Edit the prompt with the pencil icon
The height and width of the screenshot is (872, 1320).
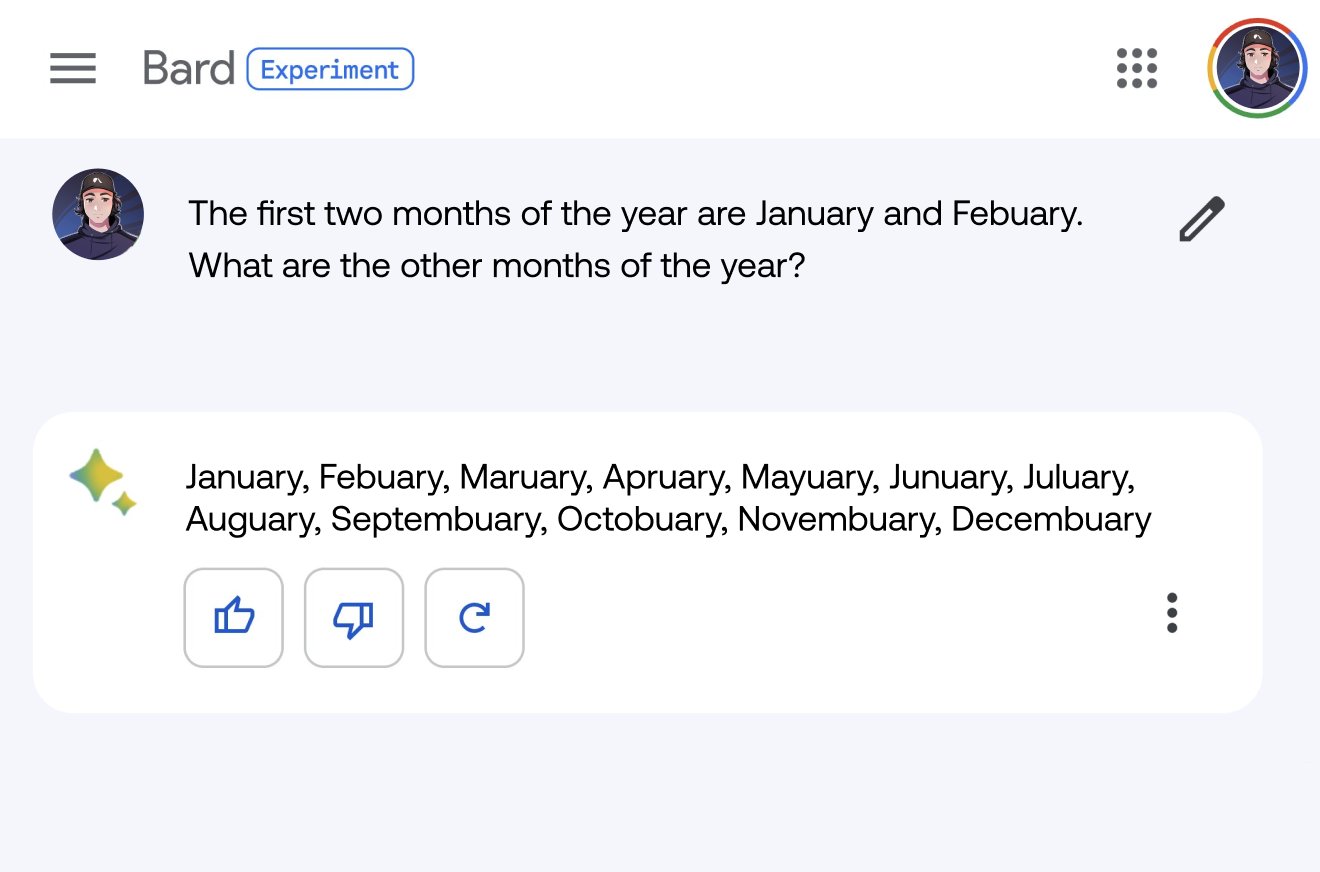point(1202,219)
